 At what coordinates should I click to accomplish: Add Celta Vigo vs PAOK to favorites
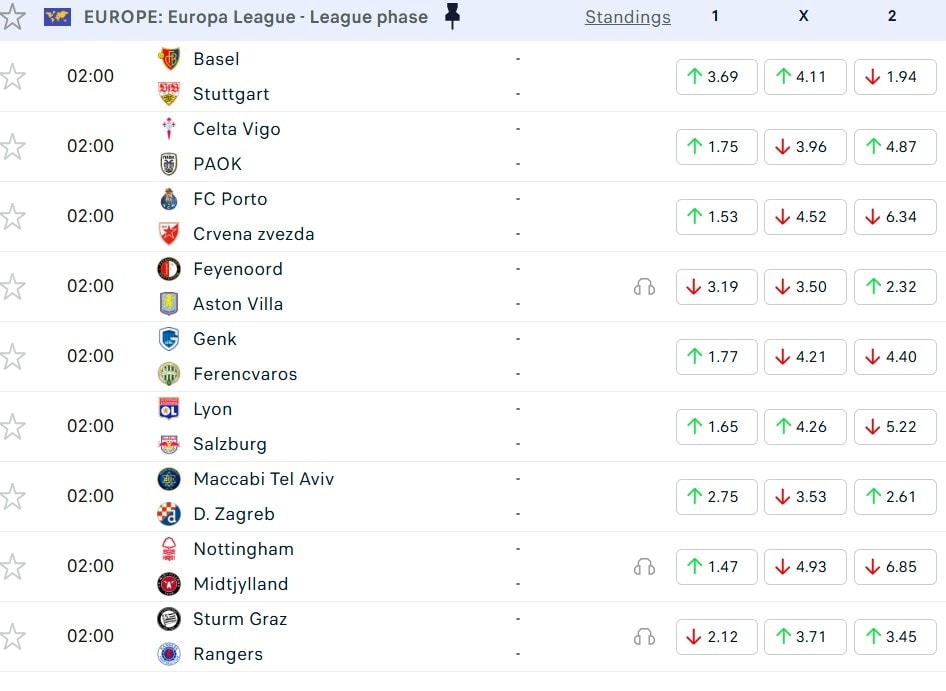coord(13,146)
